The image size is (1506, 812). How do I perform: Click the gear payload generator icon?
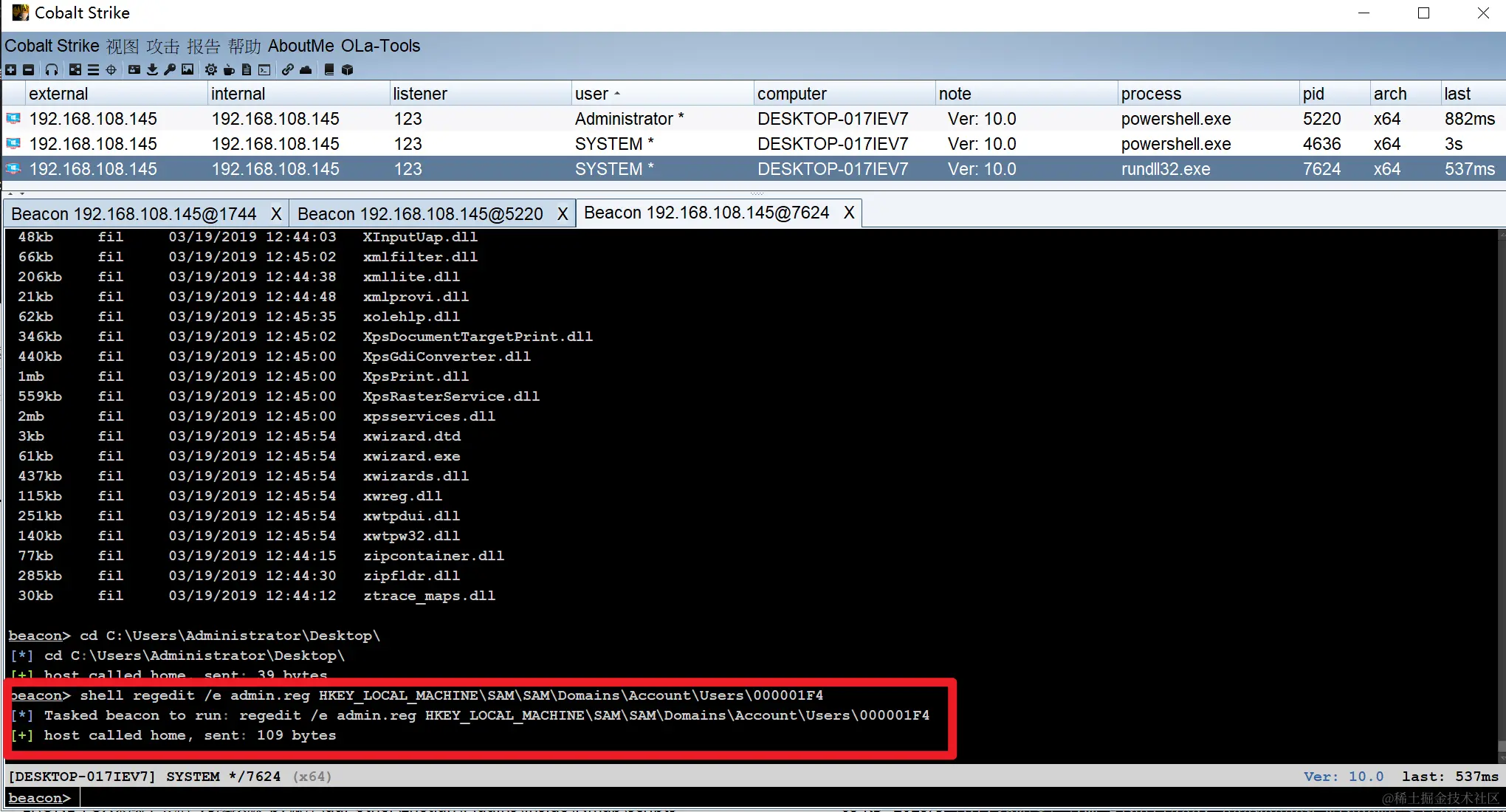click(x=211, y=70)
